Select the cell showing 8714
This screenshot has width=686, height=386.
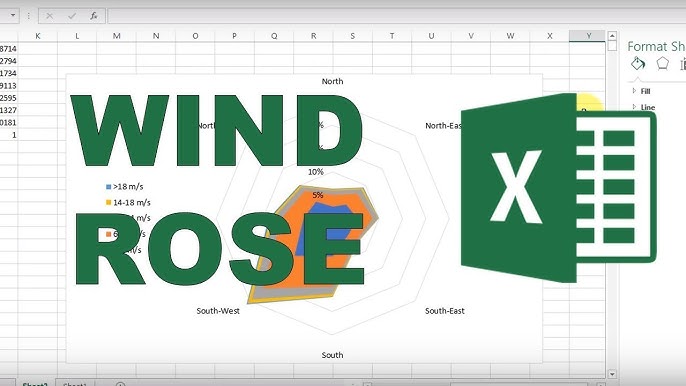tap(9, 49)
